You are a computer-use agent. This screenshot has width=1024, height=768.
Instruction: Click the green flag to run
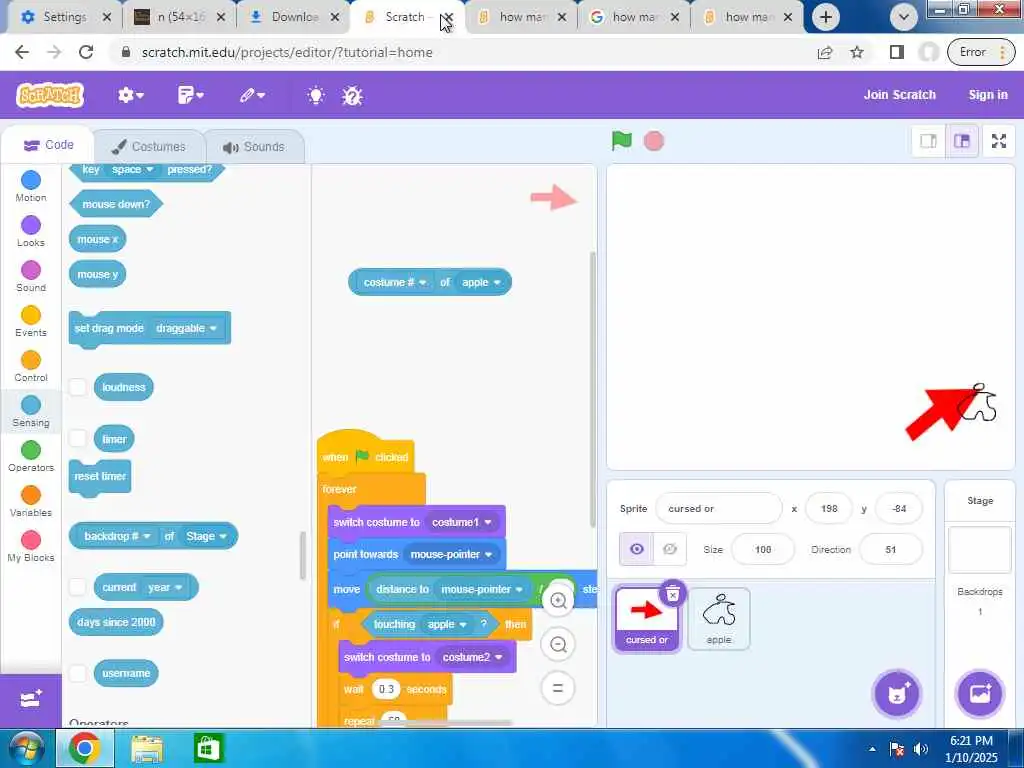(622, 140)
